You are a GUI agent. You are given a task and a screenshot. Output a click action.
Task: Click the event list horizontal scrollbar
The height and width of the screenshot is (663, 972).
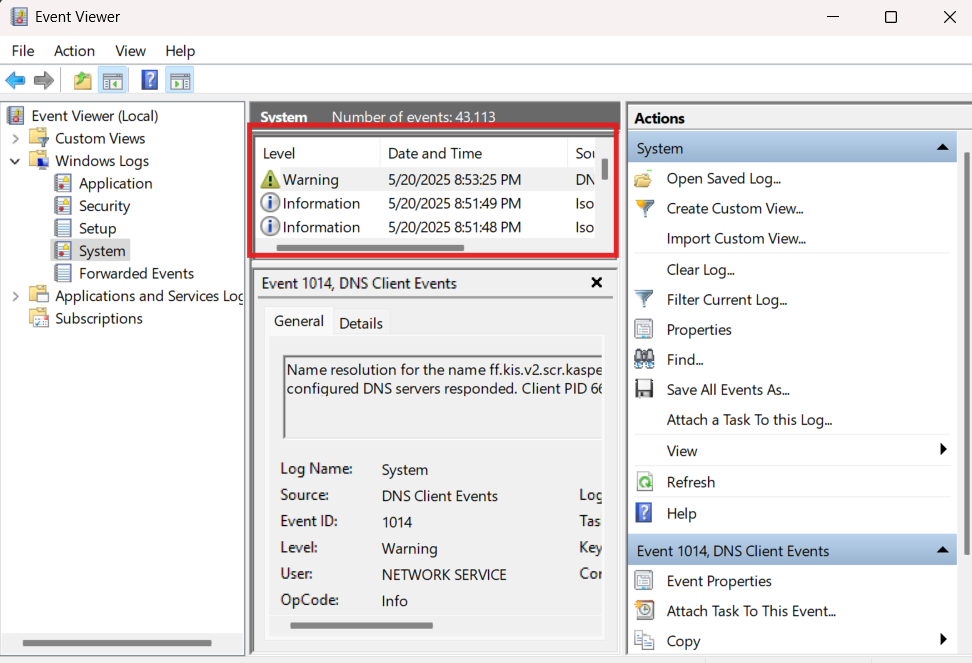370,247
